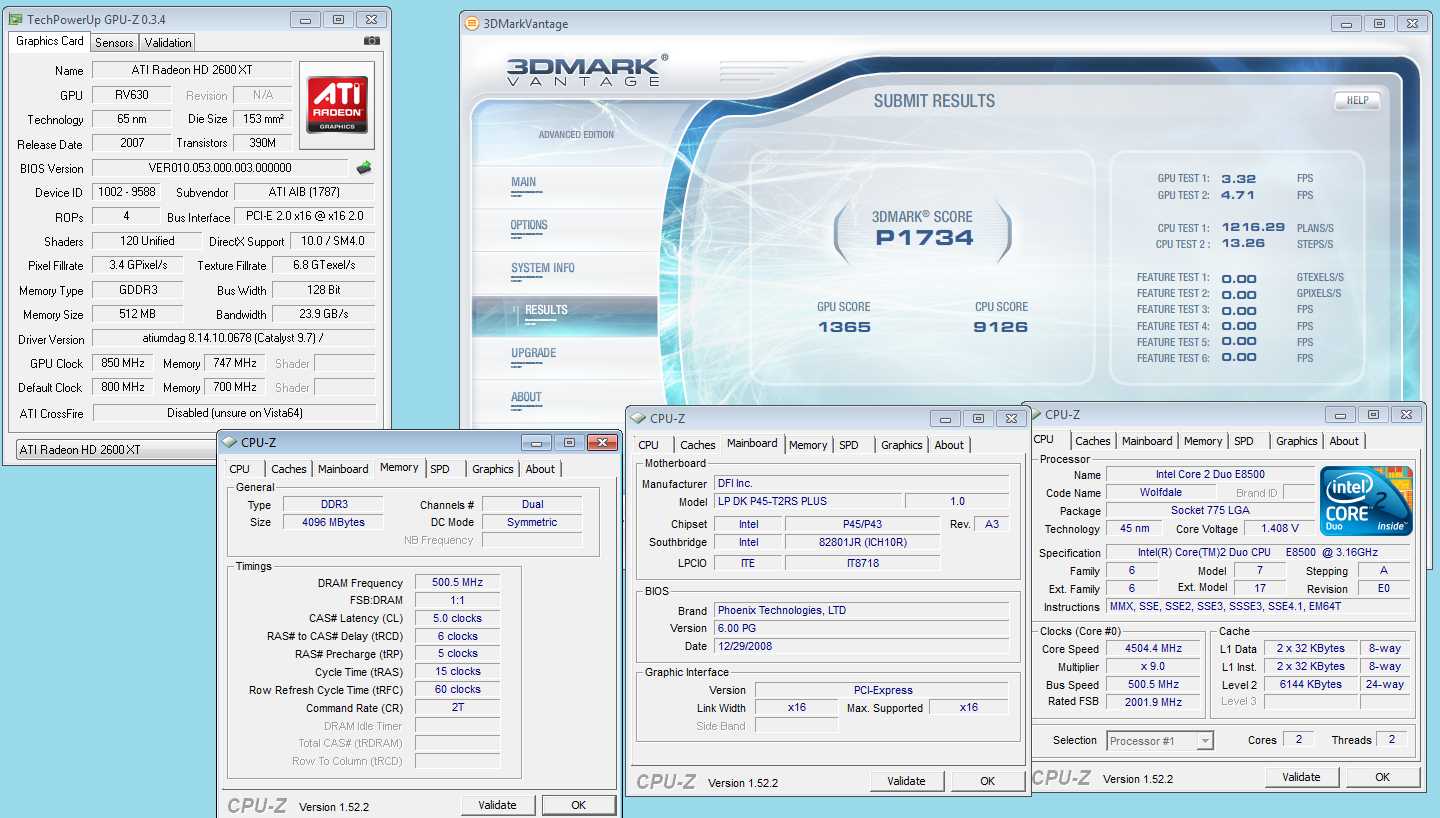
Task: Click Validate in CPU-Z Mainboard window
Action: point(906,781)
